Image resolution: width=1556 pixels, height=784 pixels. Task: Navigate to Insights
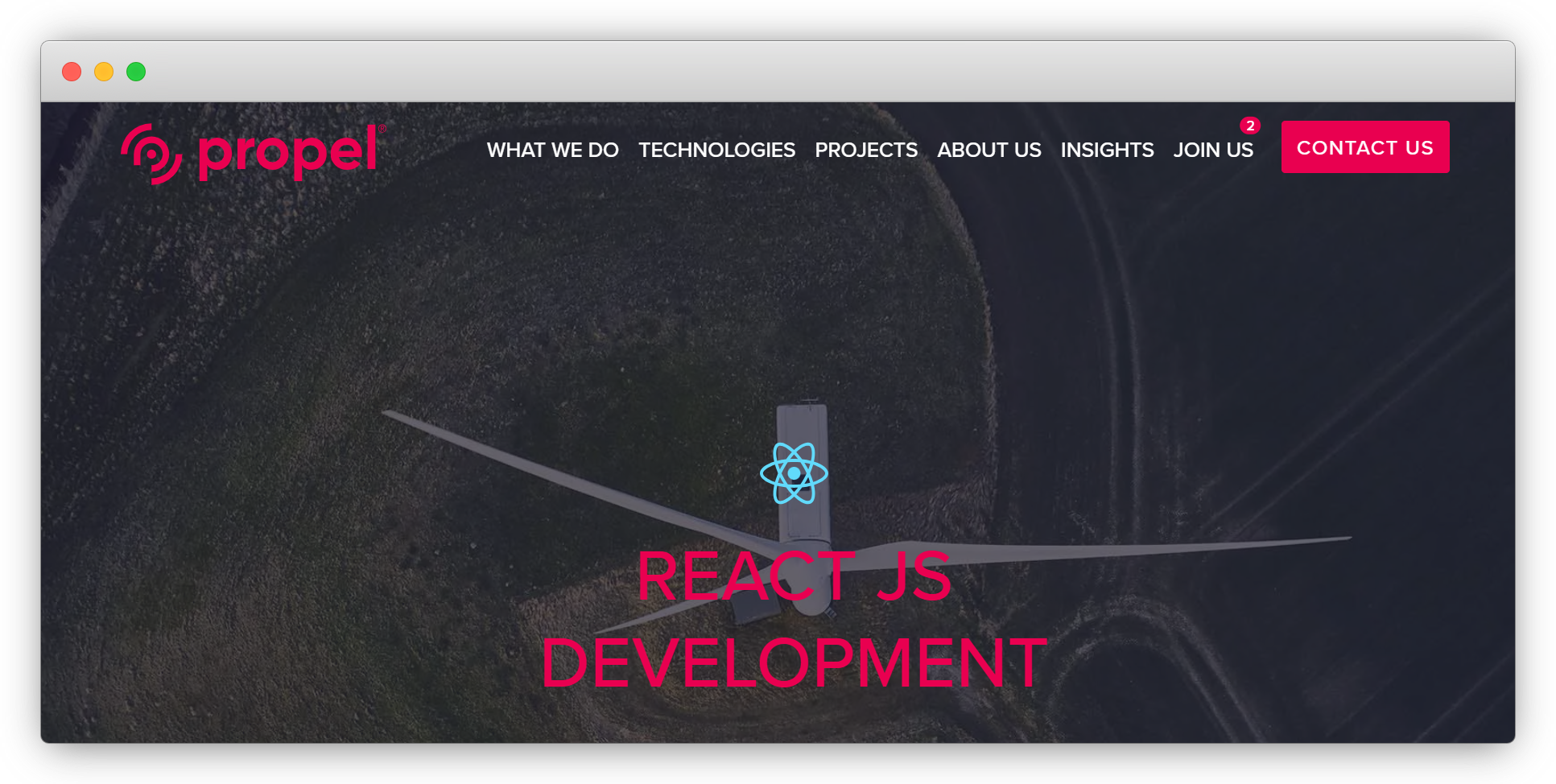pos(1107,150)
